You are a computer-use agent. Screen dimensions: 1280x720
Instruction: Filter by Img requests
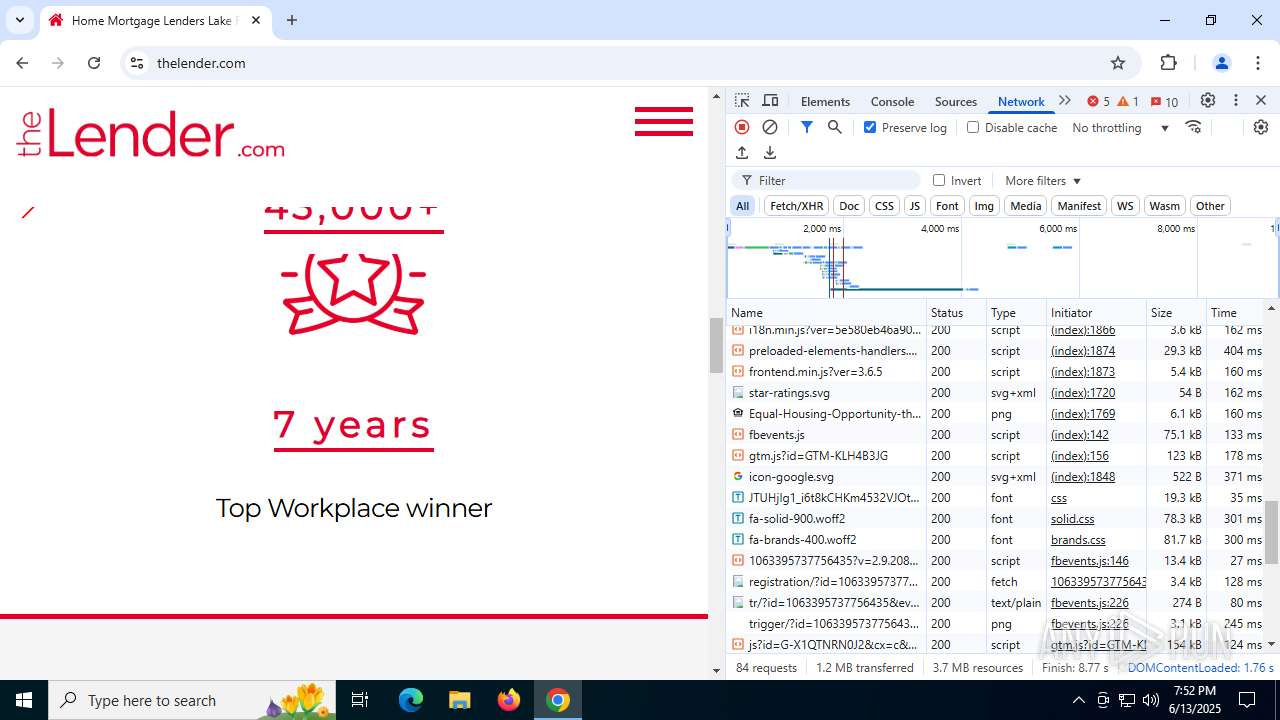984,206
